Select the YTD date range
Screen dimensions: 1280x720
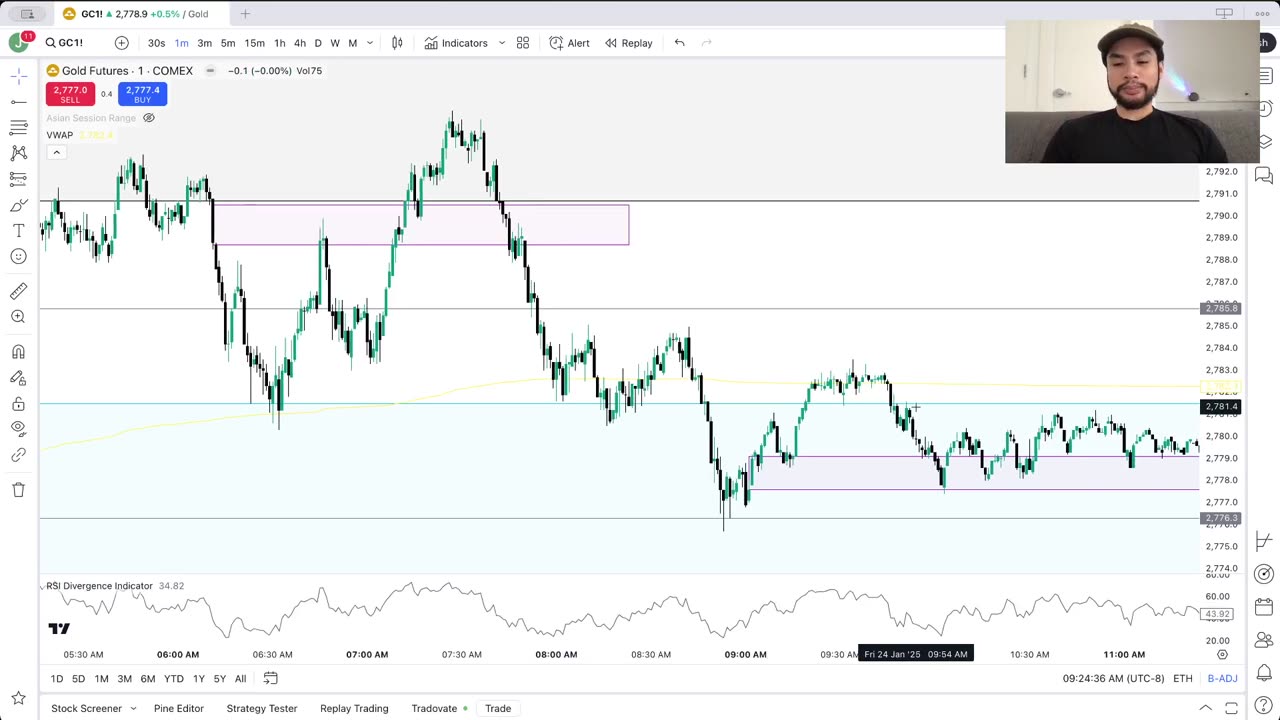[174, 679]
